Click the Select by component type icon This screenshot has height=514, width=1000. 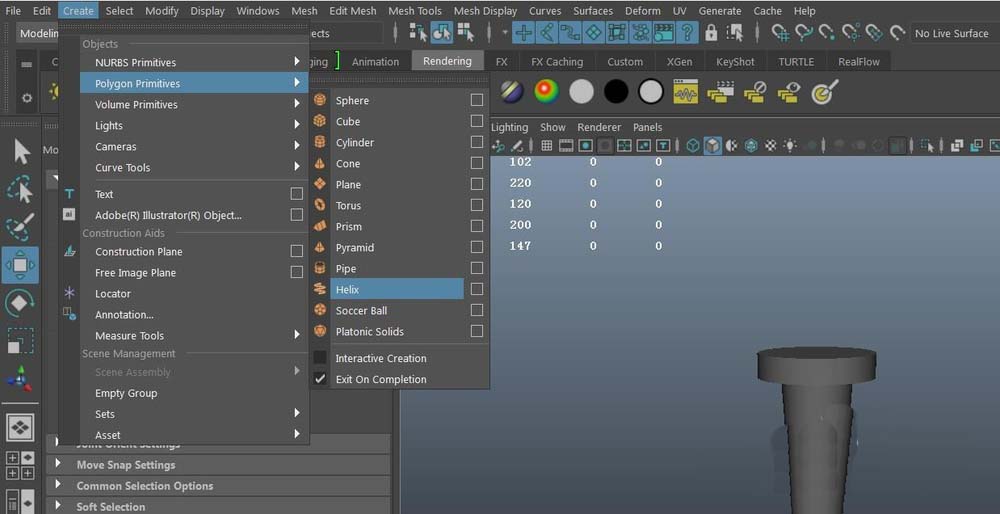[466, 33]
